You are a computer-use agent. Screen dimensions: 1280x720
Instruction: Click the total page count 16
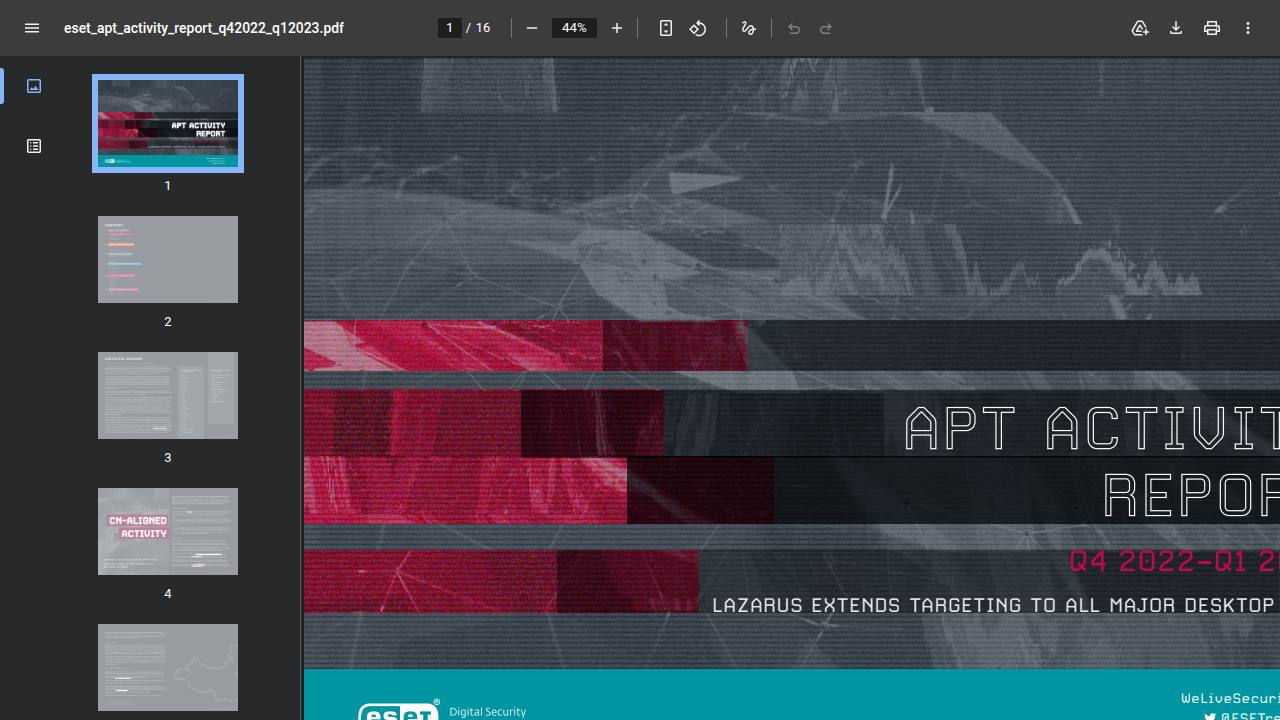click(x=483, y=28)
